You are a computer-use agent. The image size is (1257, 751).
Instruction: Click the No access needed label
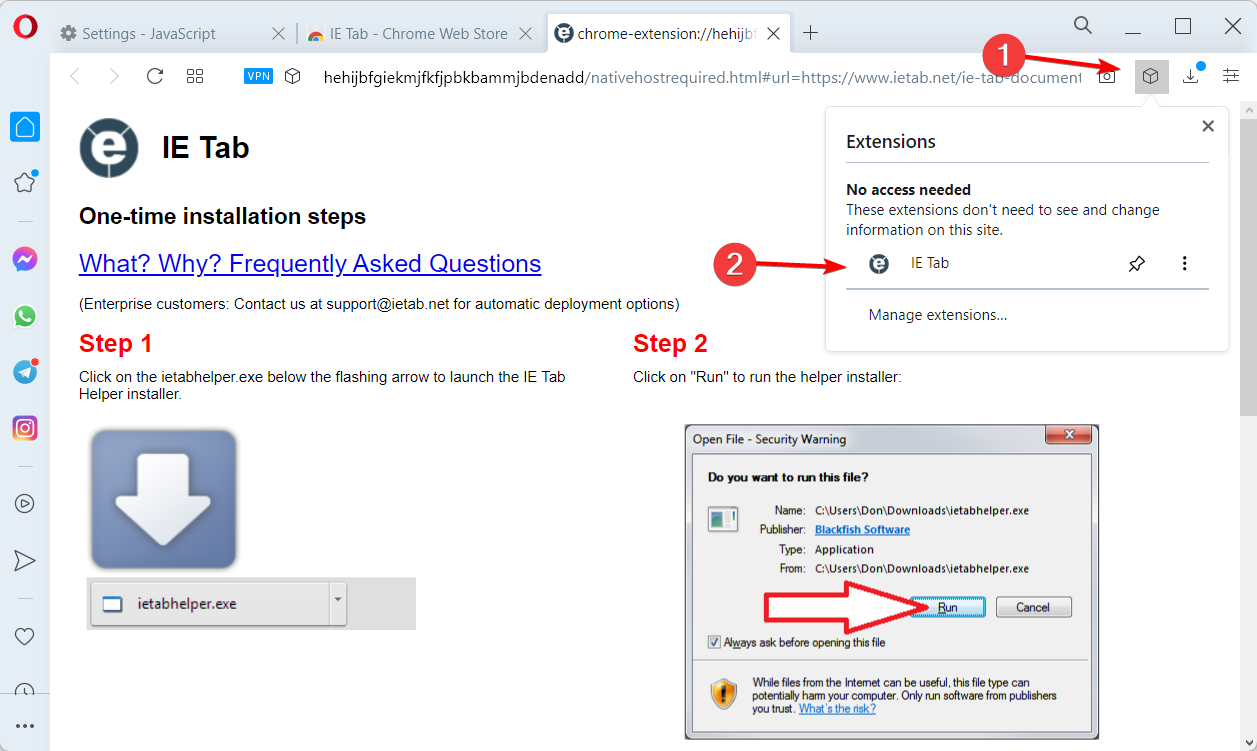909,190
